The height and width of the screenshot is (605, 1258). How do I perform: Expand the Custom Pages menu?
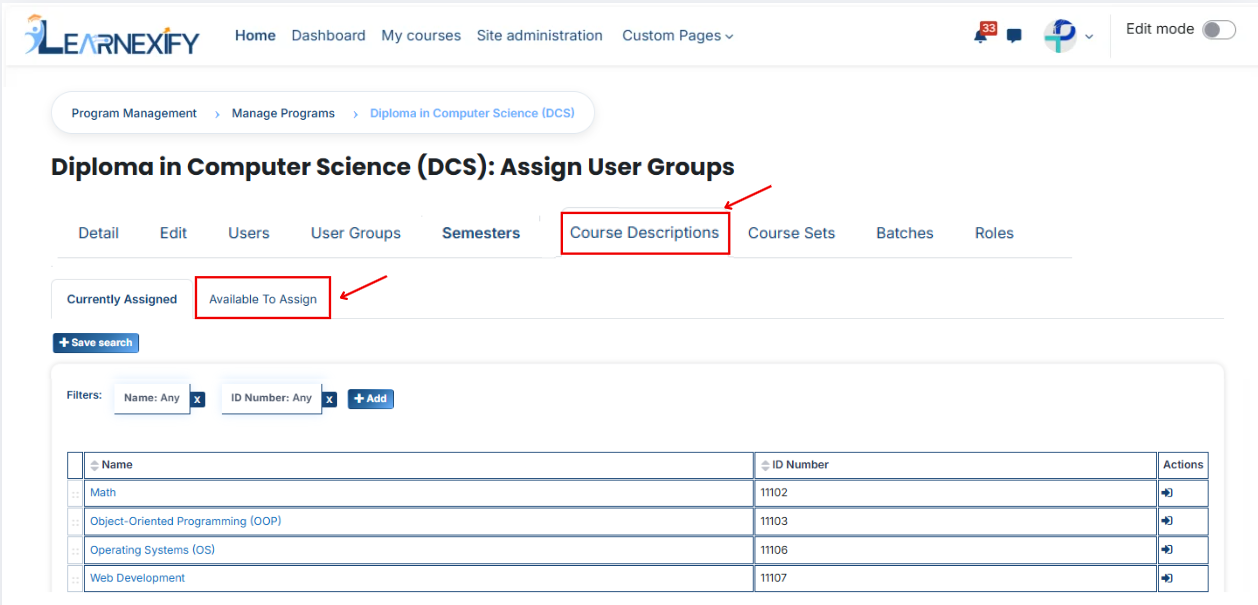point(678,36)
